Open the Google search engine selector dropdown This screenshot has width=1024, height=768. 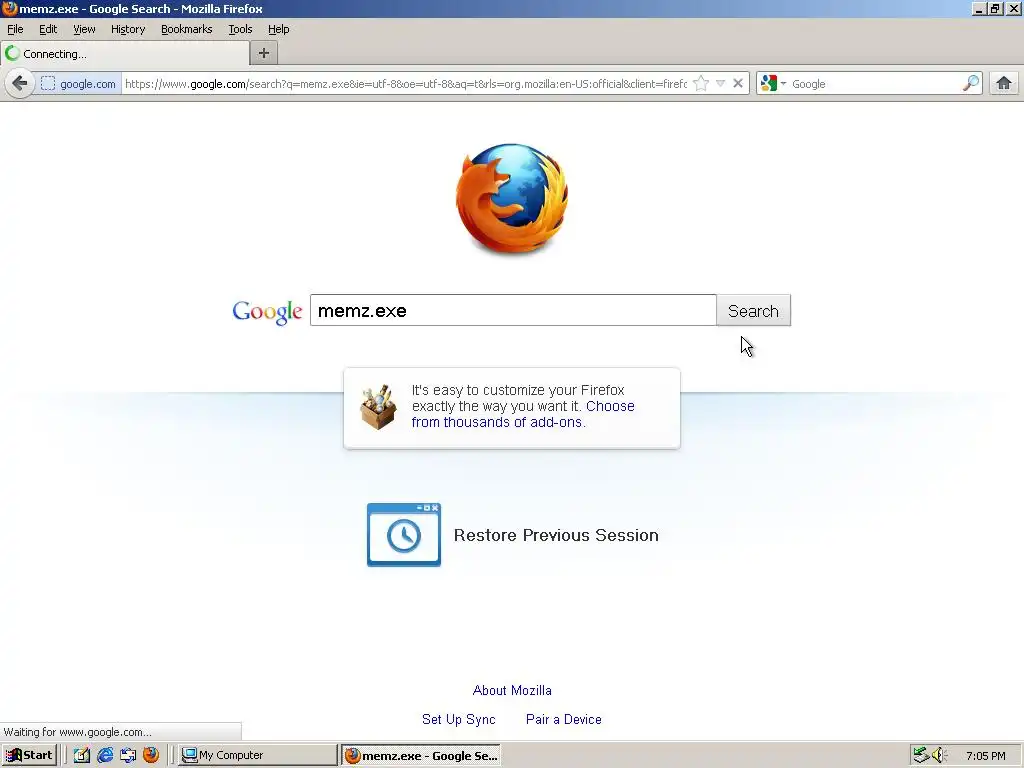pos(773,84)
